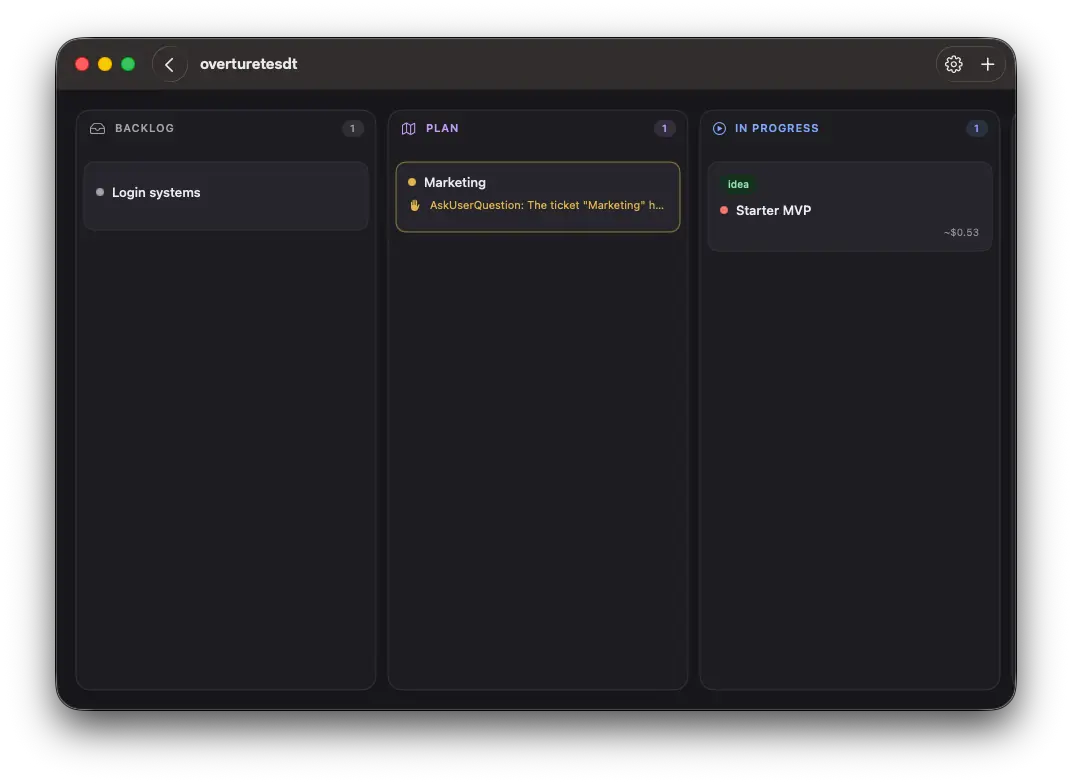The height and width of the screenshot is (784, 1072).
Task: Open the Starter MVP ticket
Action: (850, 206)
